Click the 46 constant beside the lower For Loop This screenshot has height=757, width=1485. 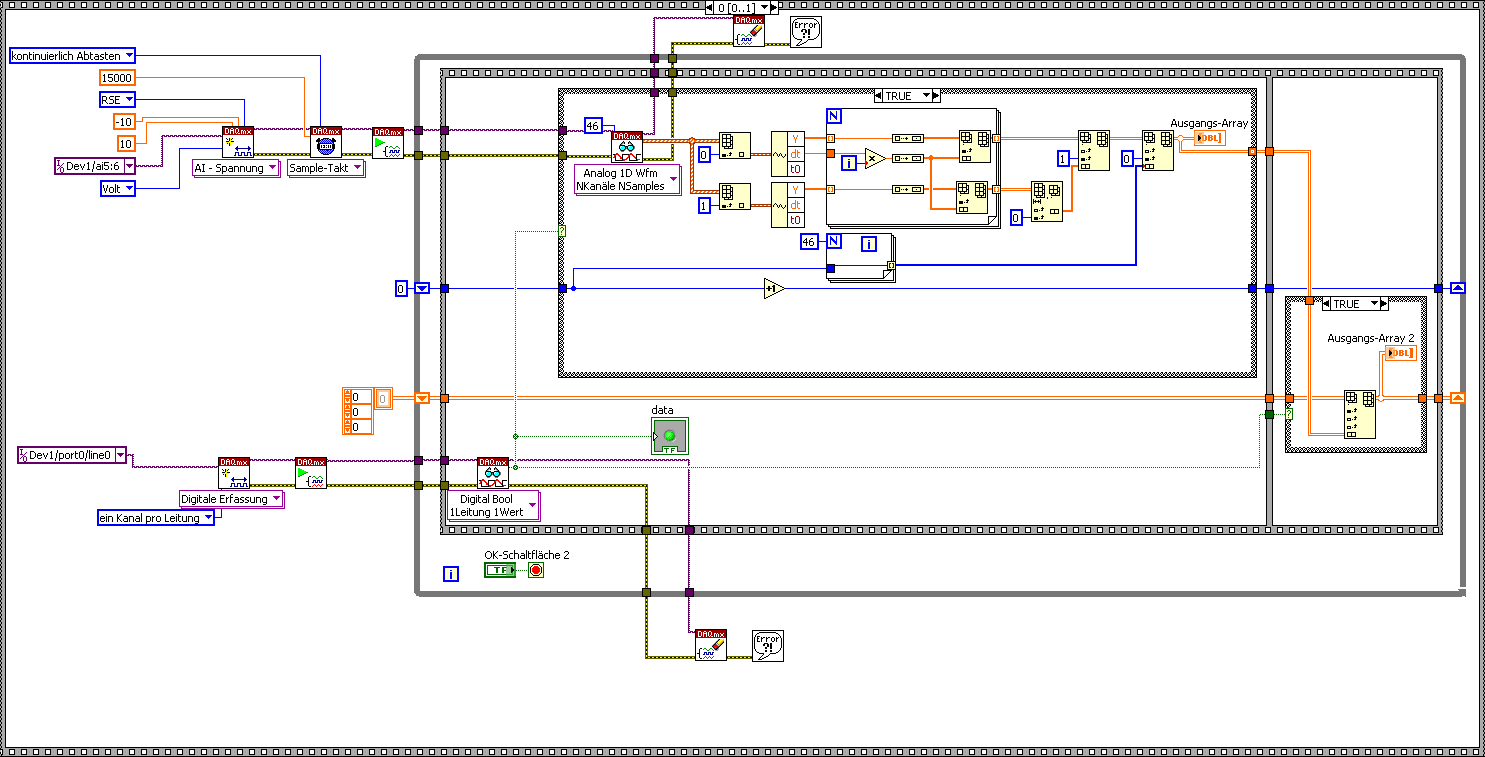pos(810,242)
